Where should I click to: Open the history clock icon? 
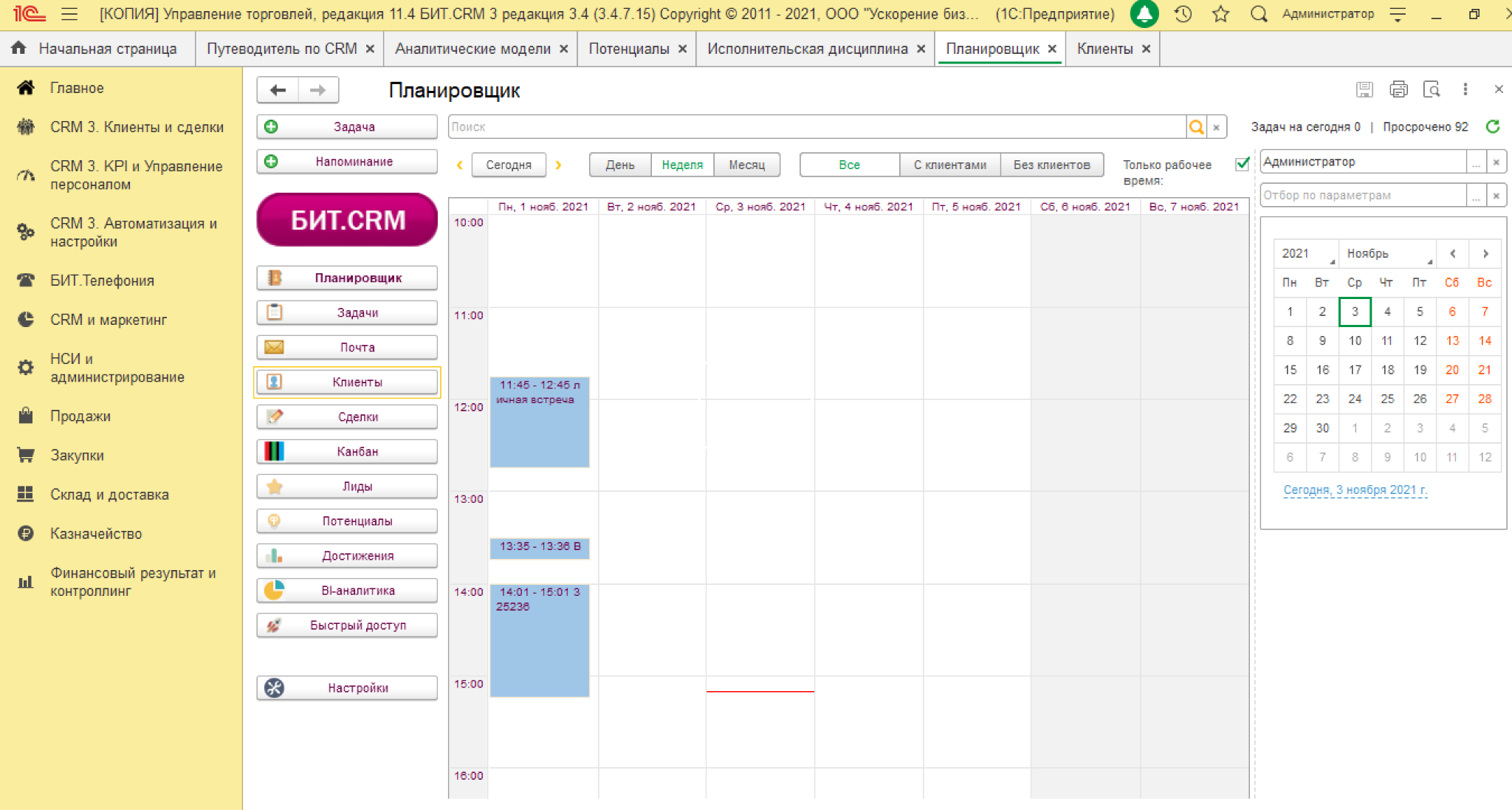point(1183,14)
